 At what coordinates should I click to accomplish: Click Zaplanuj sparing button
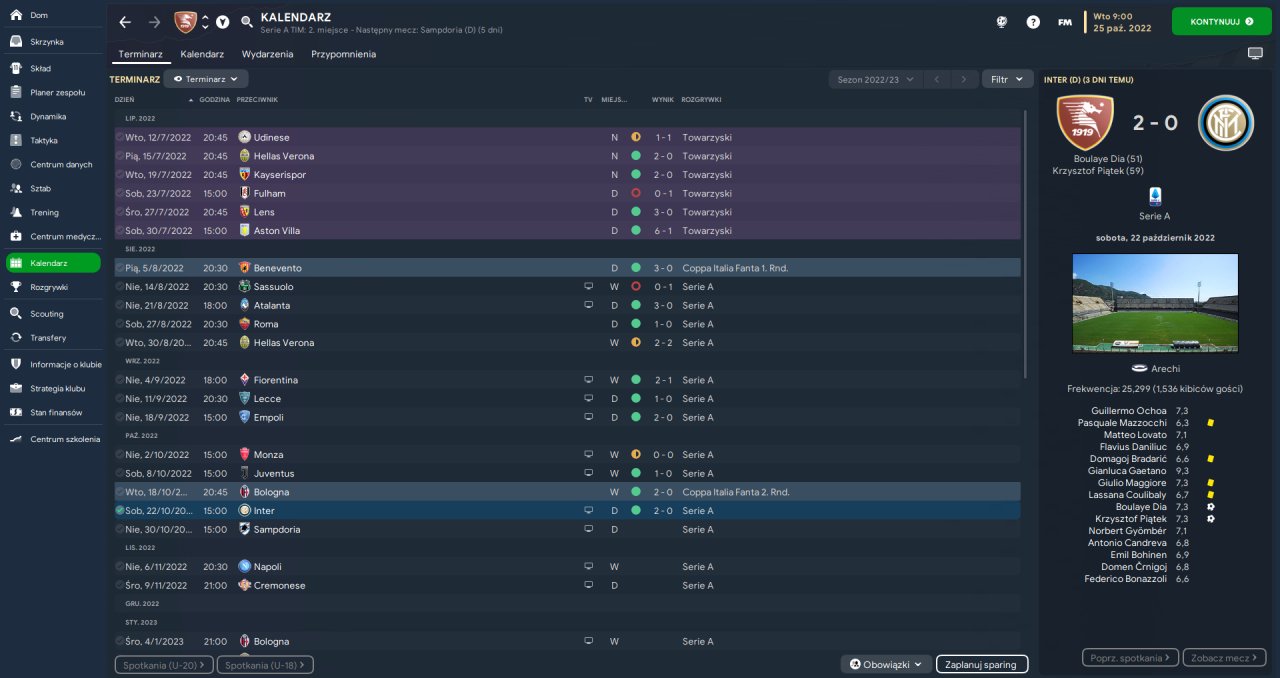pos(981,664)
